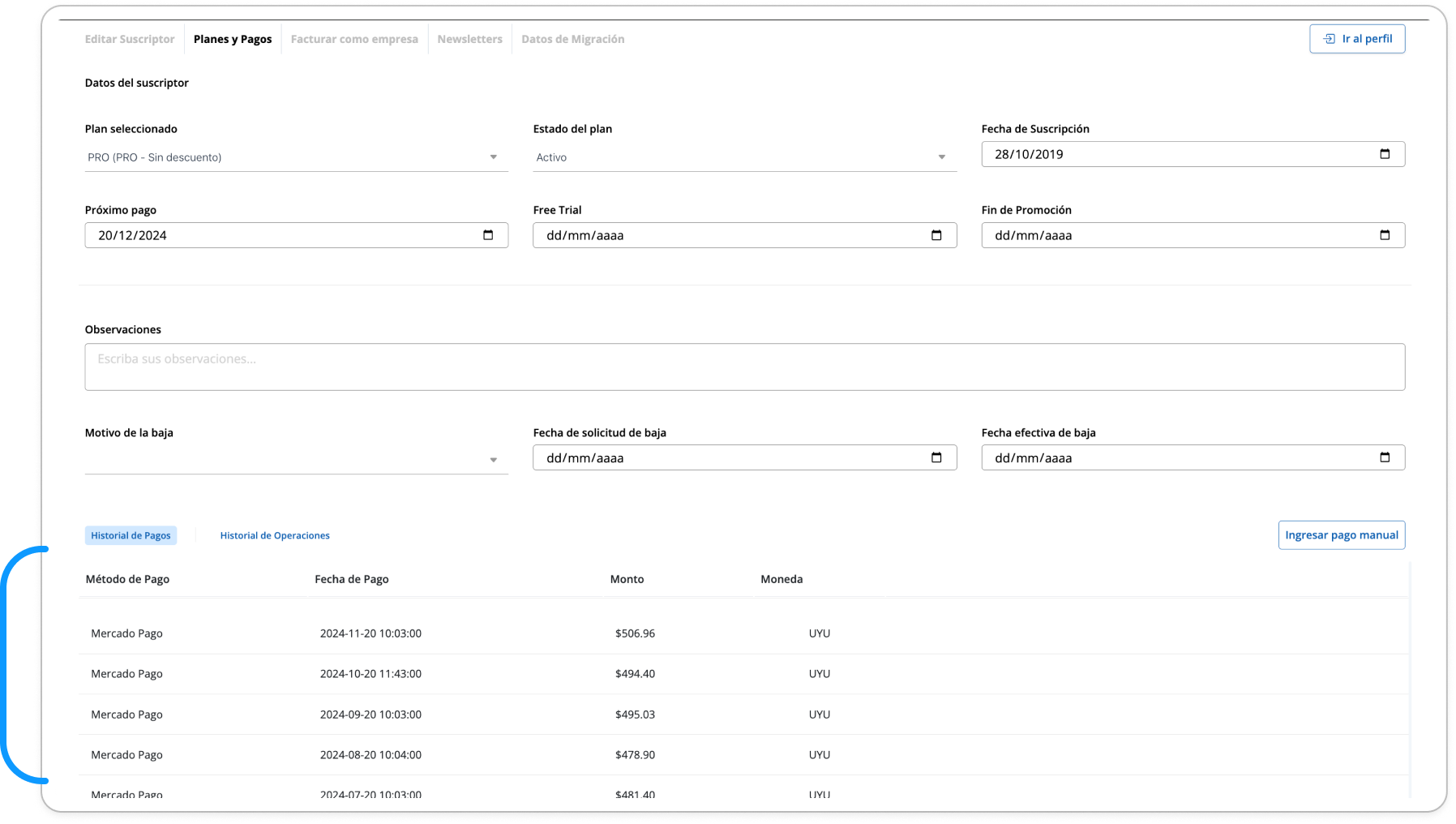Click the Monto column header
Screen dimensions: 1456x824
point(627,579)
